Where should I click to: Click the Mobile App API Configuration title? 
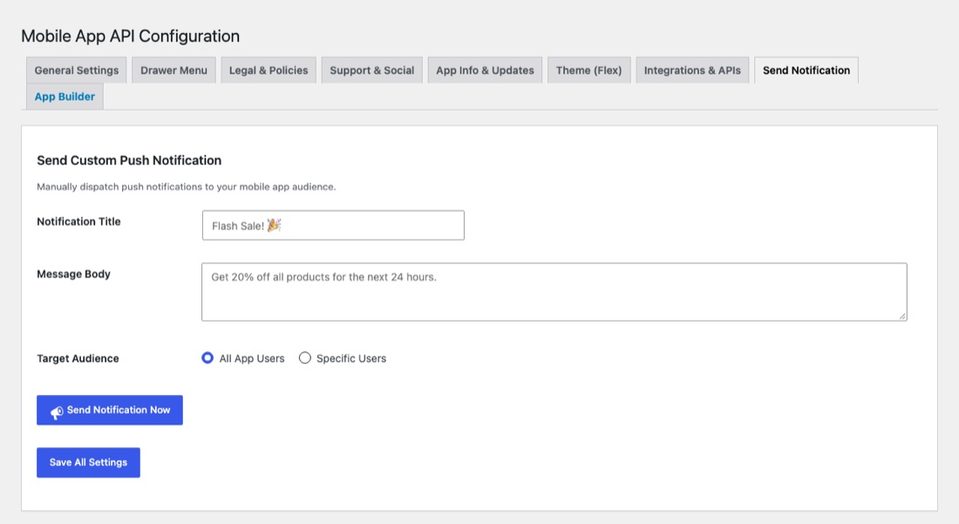(x=130, y=36)
